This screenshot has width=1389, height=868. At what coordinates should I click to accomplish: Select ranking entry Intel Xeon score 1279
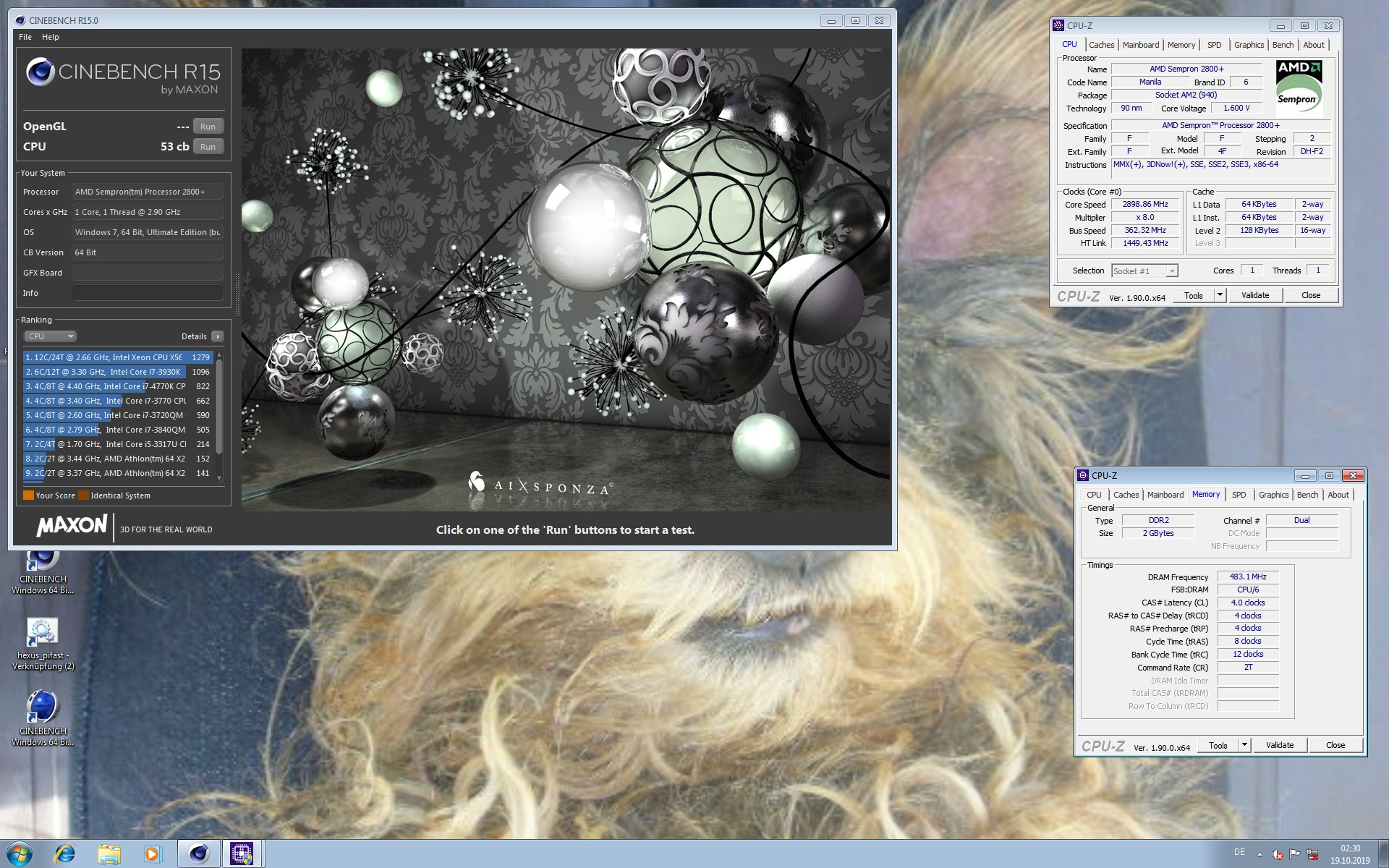(x=118, y=357)
